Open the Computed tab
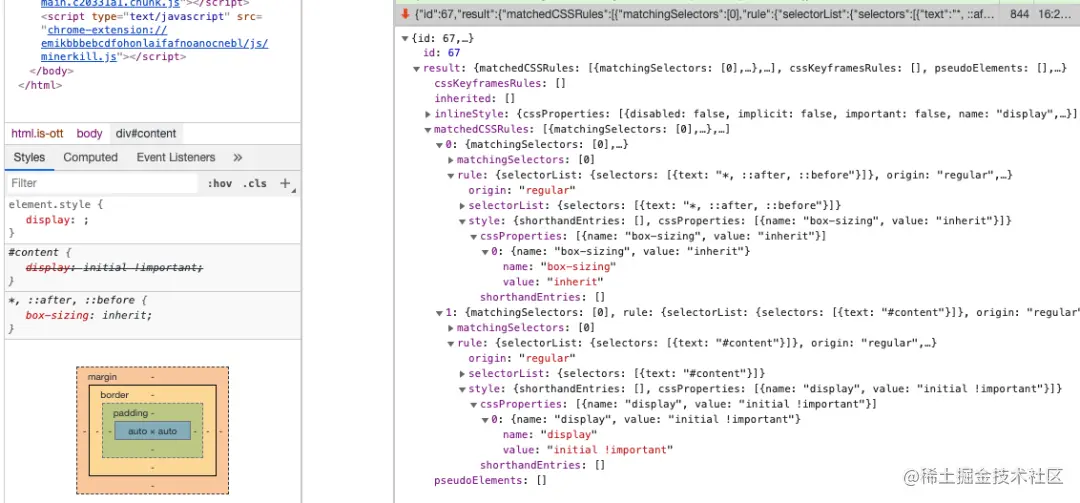This screenshot has width=1080, height=503. pos(90,158)
